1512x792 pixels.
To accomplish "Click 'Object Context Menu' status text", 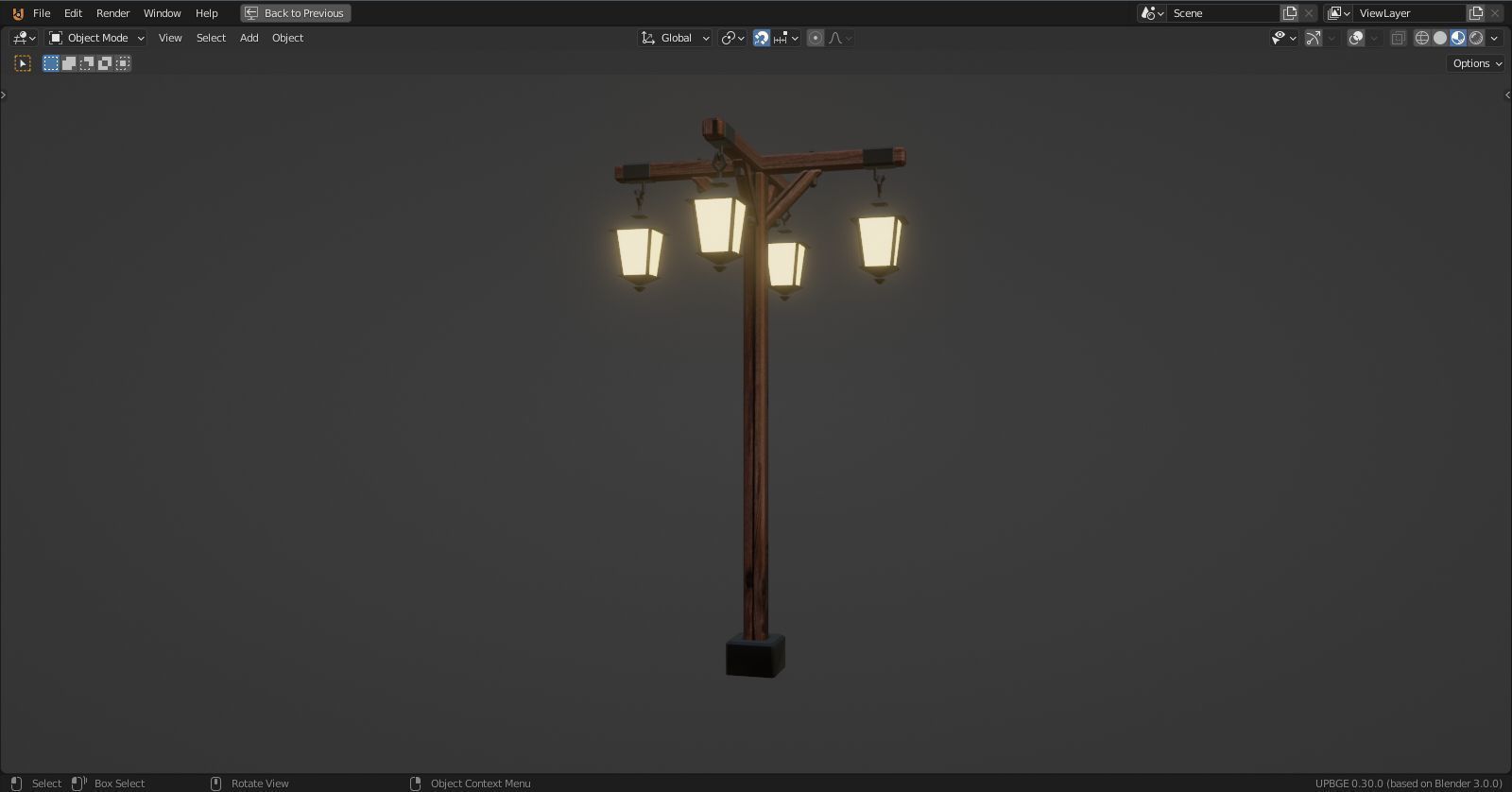I will [x=480, y=783].
